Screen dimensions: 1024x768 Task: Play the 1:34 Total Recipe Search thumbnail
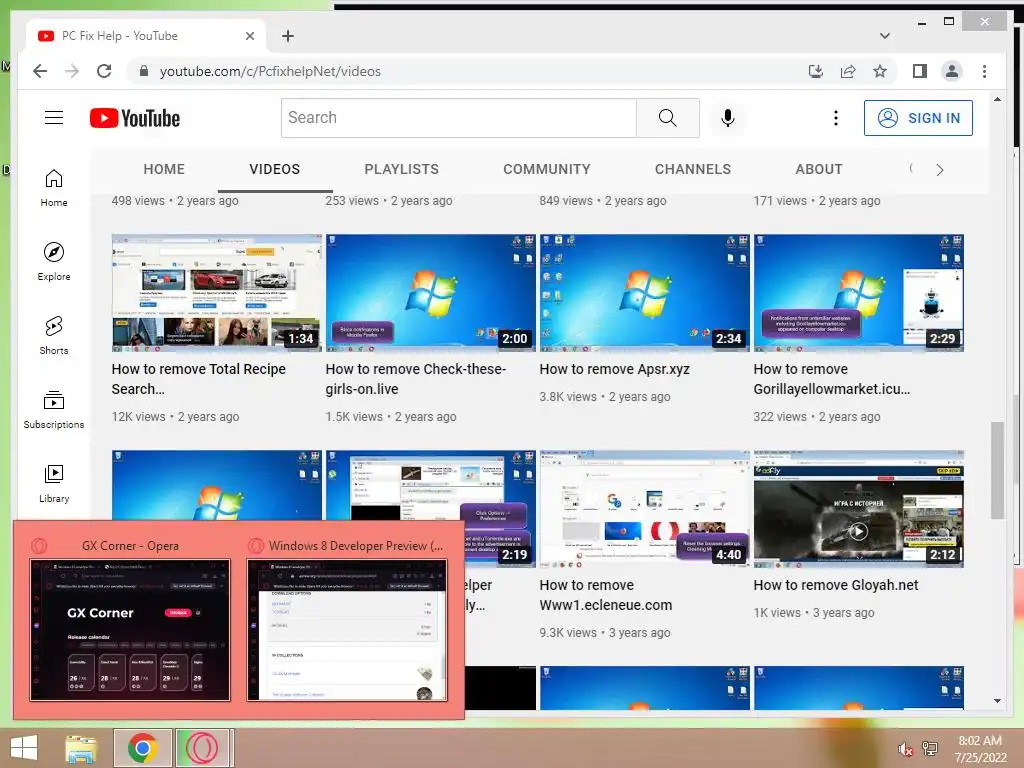click(217, 293)
